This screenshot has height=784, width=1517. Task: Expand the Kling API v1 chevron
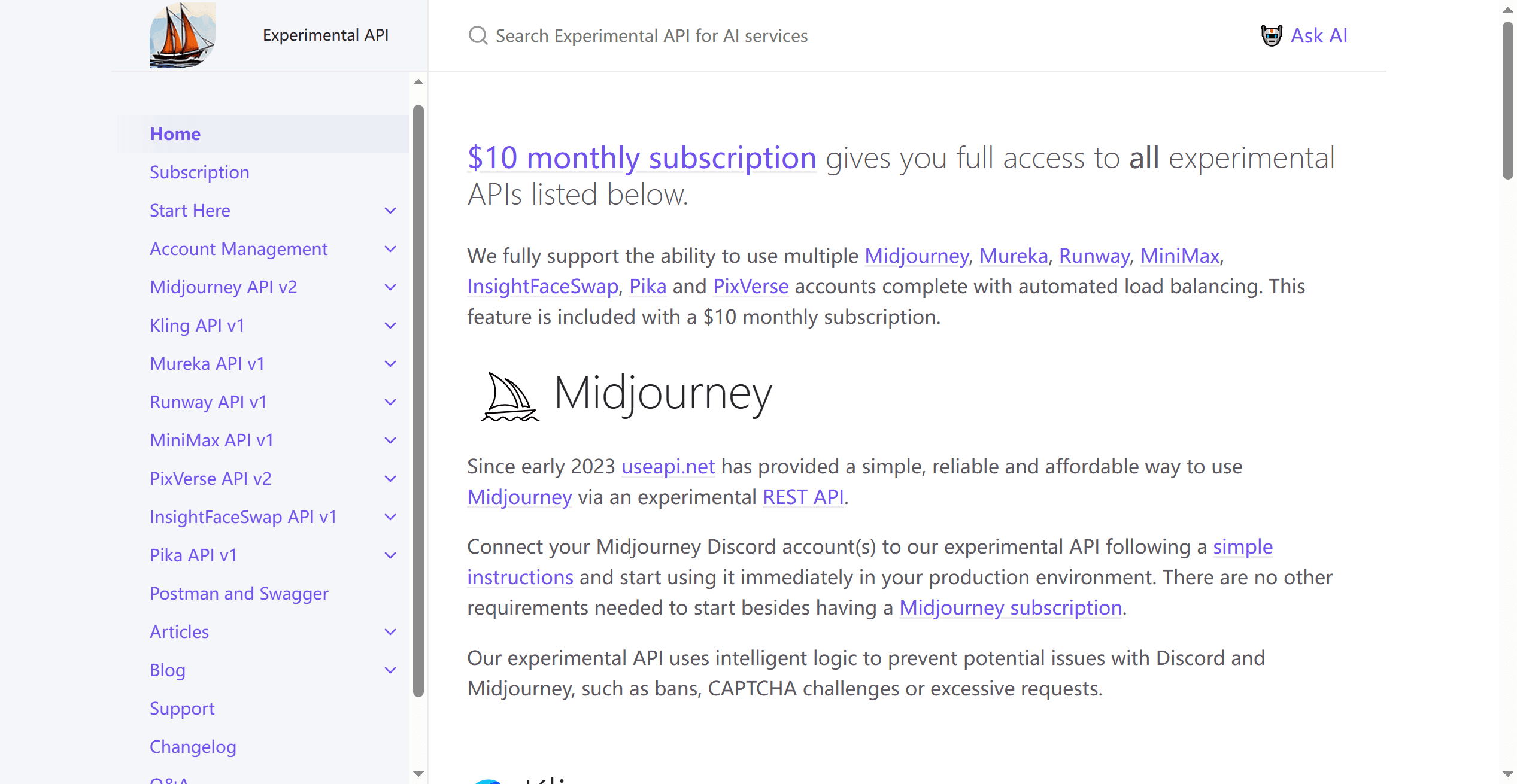coord(390,326)
